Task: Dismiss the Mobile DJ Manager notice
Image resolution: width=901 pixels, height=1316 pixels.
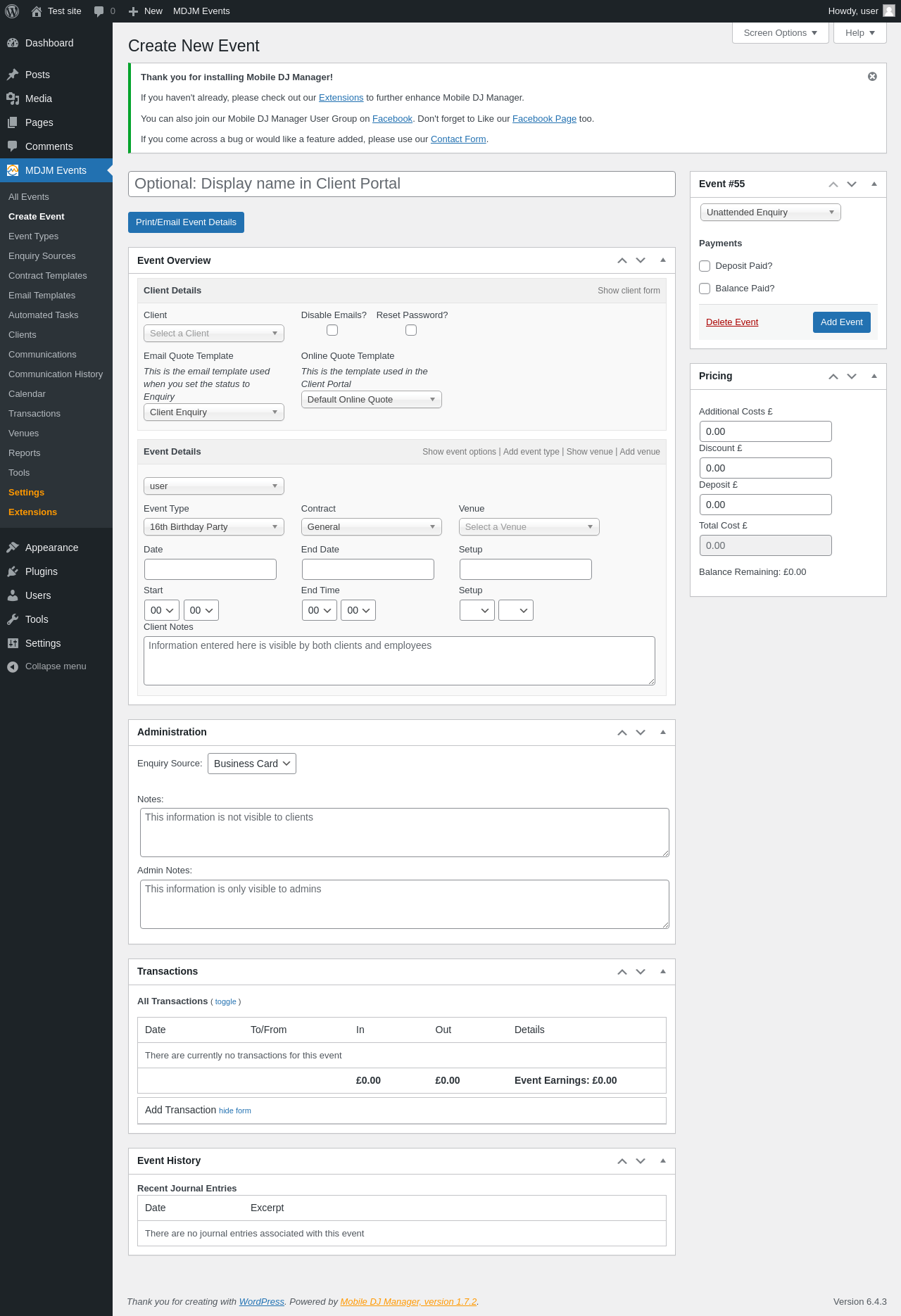Action: click(x=872, y=77)
